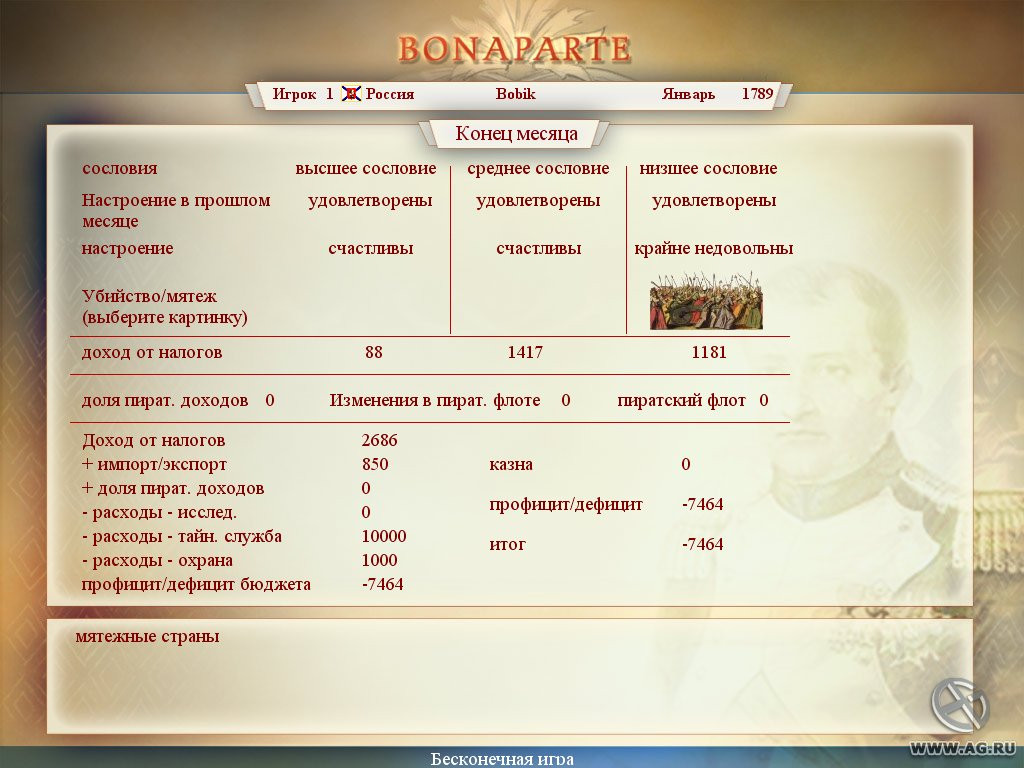Click import/export value 850

375,464
